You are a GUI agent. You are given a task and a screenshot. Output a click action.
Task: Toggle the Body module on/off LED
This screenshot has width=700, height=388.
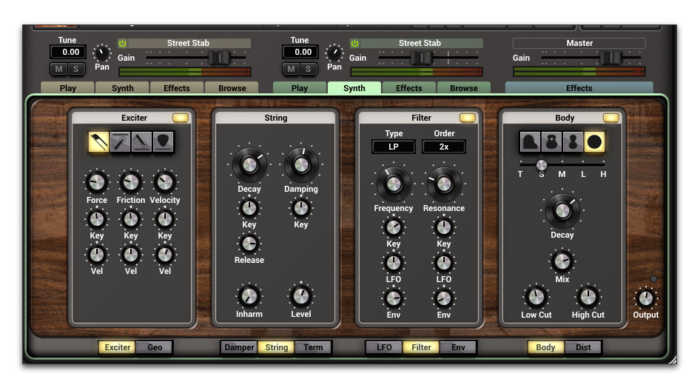coord(611,118)
